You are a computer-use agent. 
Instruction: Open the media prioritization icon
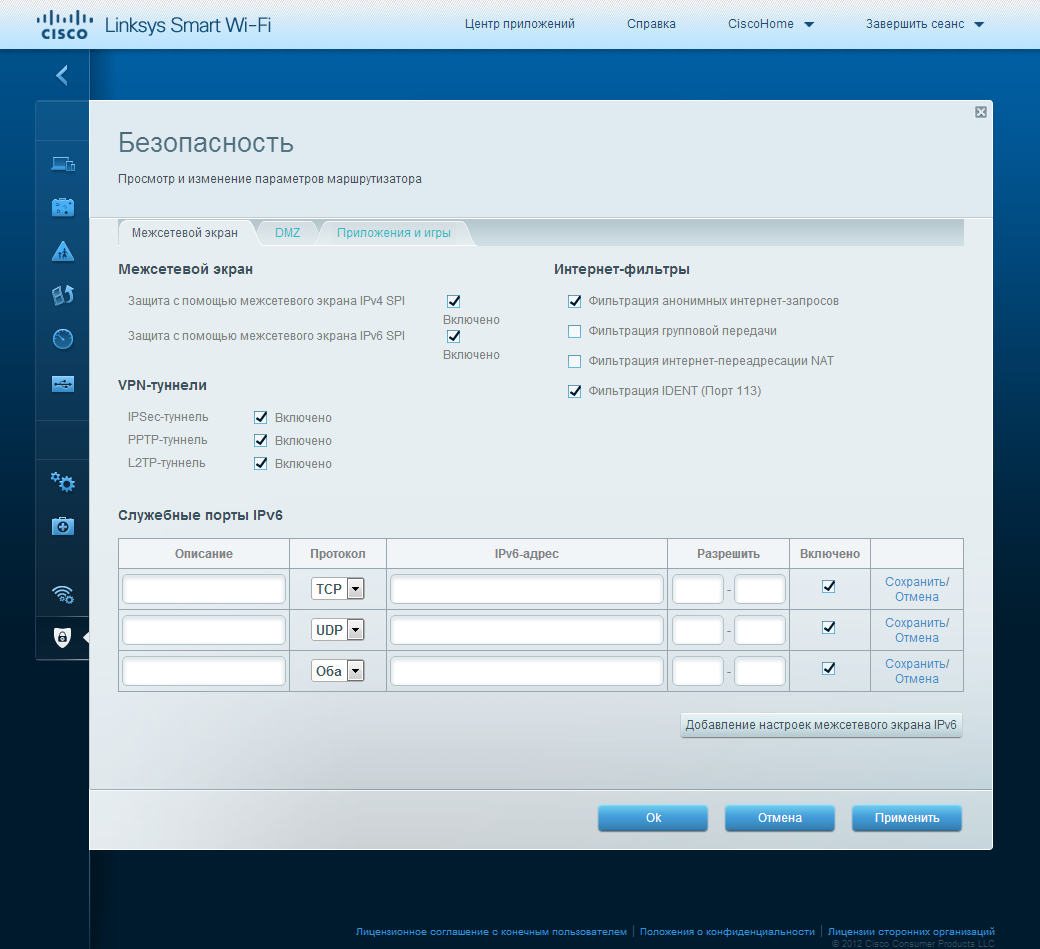coord(63,295)
